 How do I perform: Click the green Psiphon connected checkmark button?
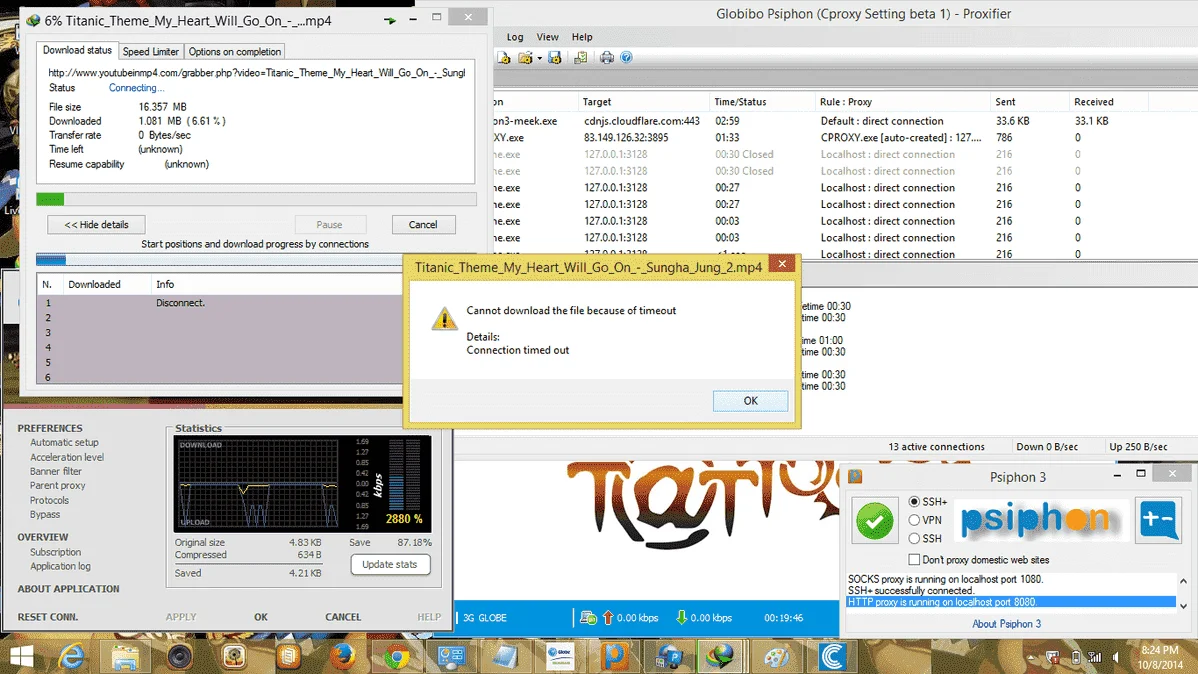click(x=874, y=520)
